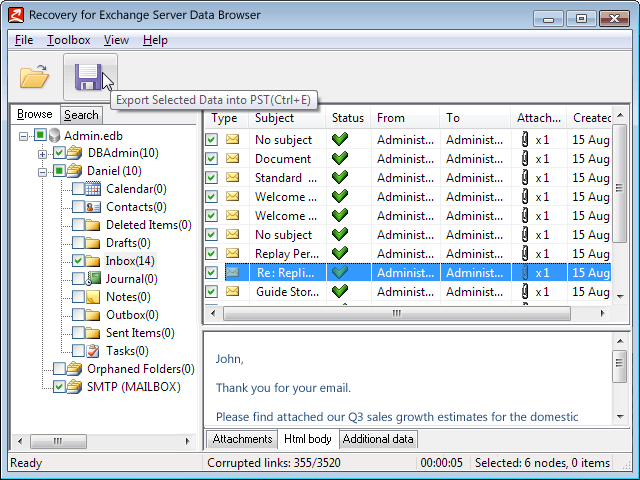Screen dimensions: 640x480
Task: Click the Sent Items(0) folder icon
Action: [x=93, y=333]
